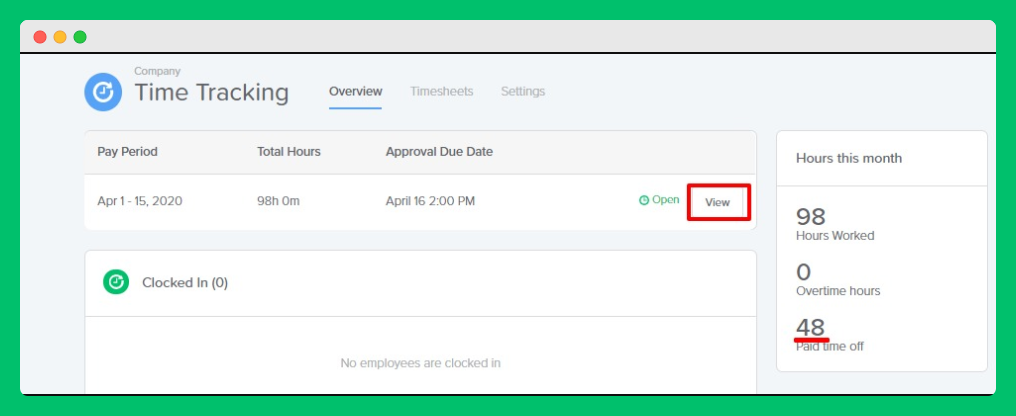Switch to the Overview tab

[355, 91]
